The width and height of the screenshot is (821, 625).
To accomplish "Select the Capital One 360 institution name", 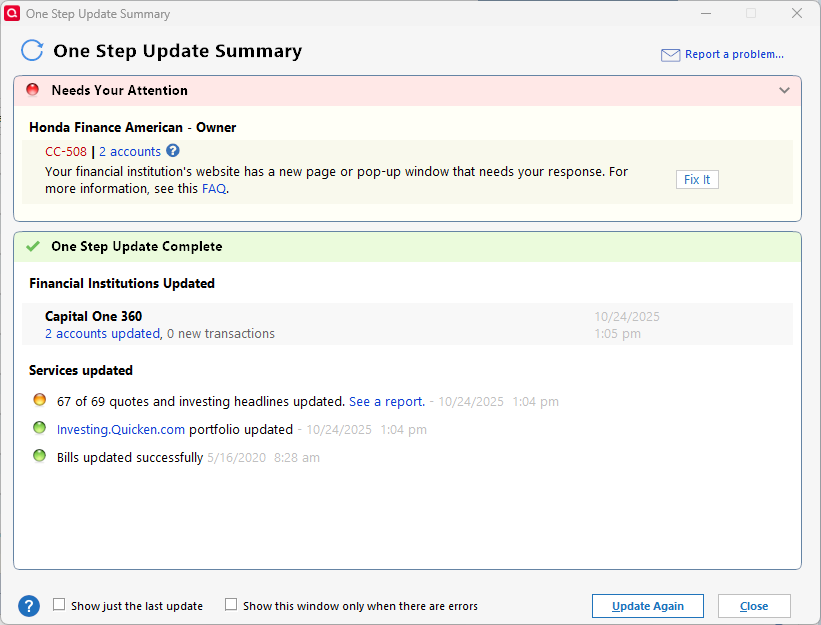I will [94, 316].
